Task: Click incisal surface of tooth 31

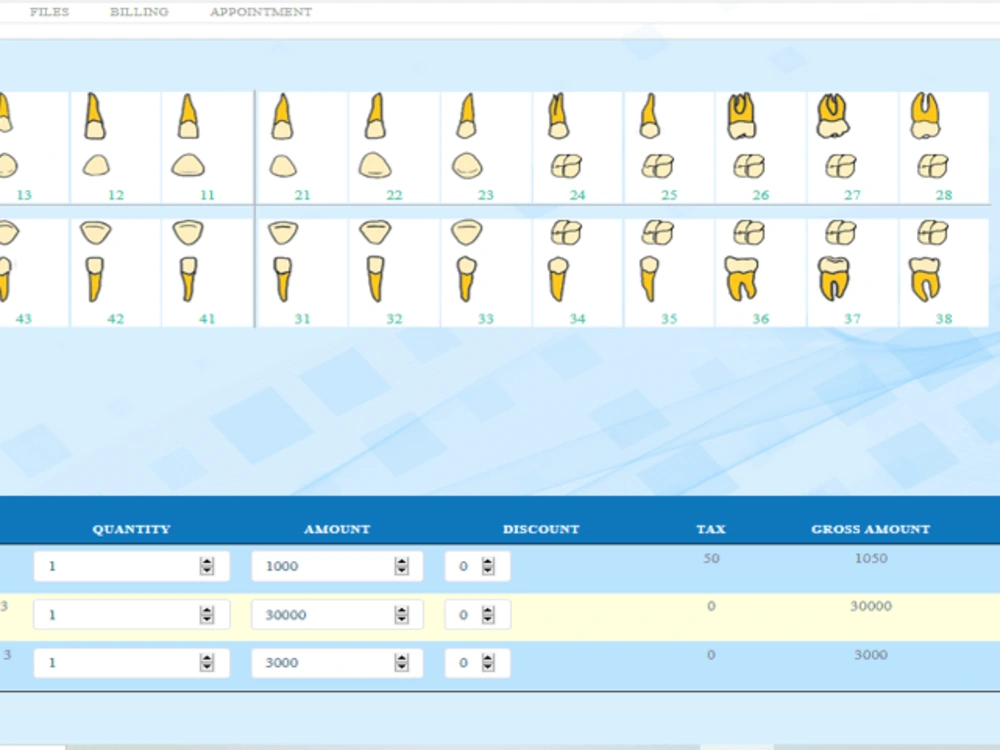Action: point(283,233)
